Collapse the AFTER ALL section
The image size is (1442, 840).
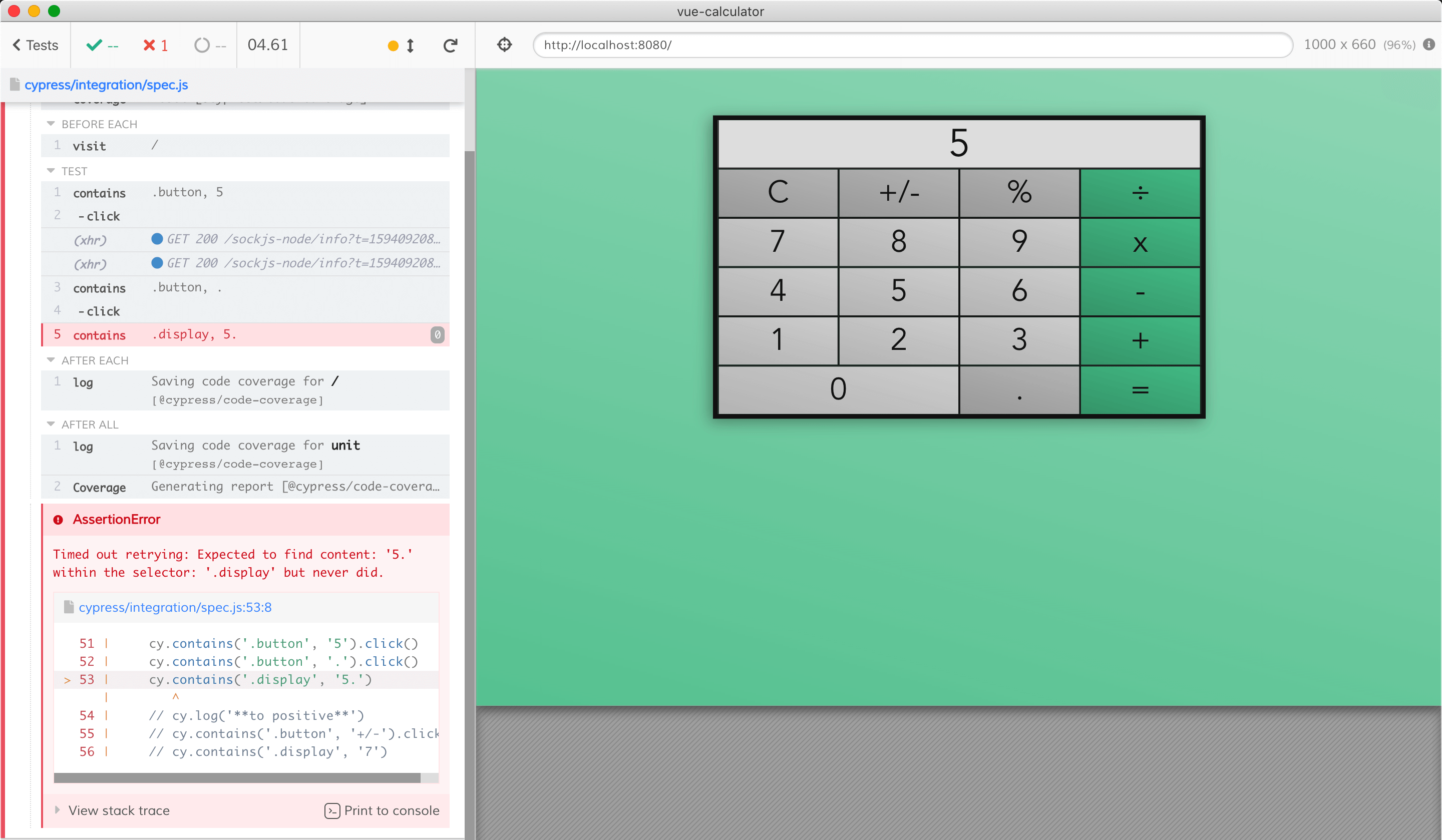83,425
